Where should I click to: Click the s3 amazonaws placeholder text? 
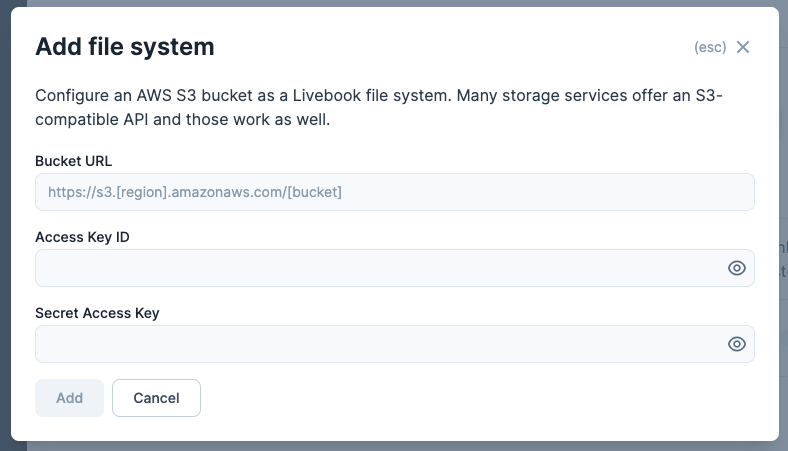(x=195, y=192)
